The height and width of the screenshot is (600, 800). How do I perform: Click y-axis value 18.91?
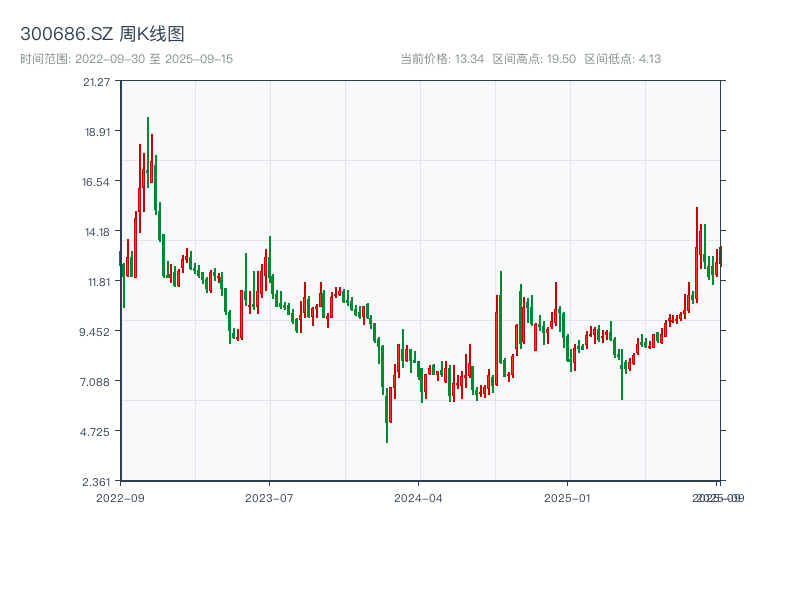click(97, 132)
